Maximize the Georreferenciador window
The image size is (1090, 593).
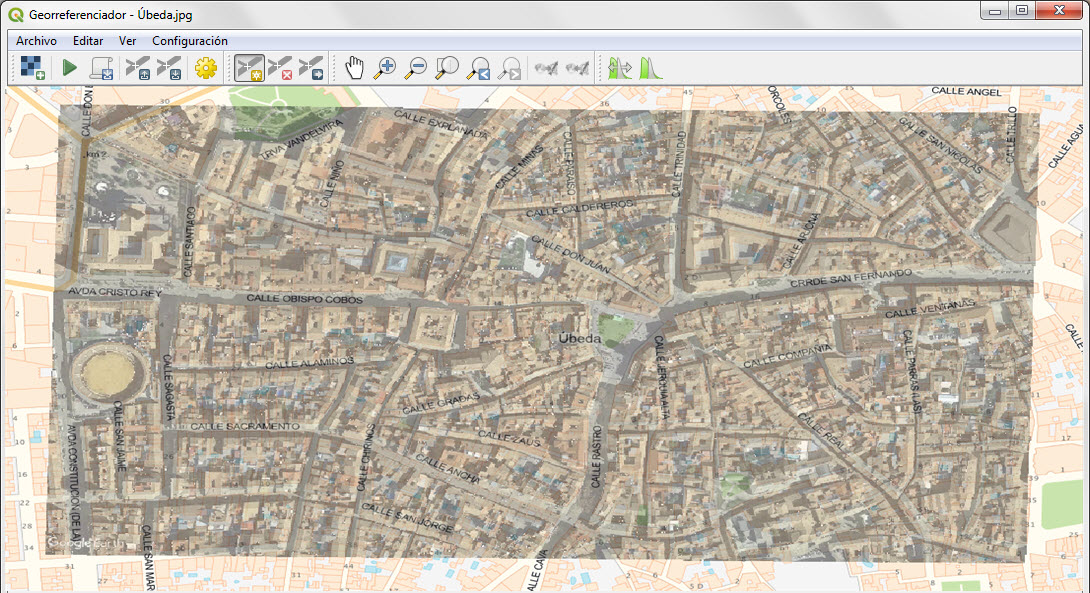[1022, 11]
